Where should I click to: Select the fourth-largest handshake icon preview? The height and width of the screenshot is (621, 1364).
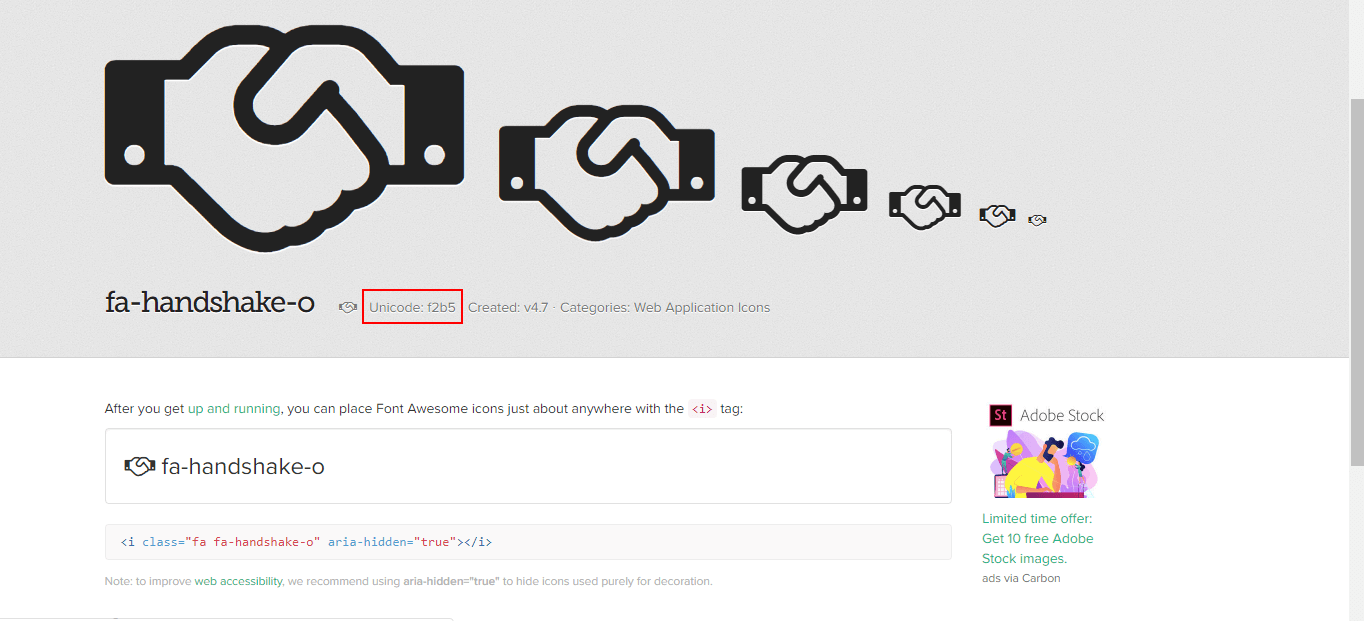[x=925, y=205]
